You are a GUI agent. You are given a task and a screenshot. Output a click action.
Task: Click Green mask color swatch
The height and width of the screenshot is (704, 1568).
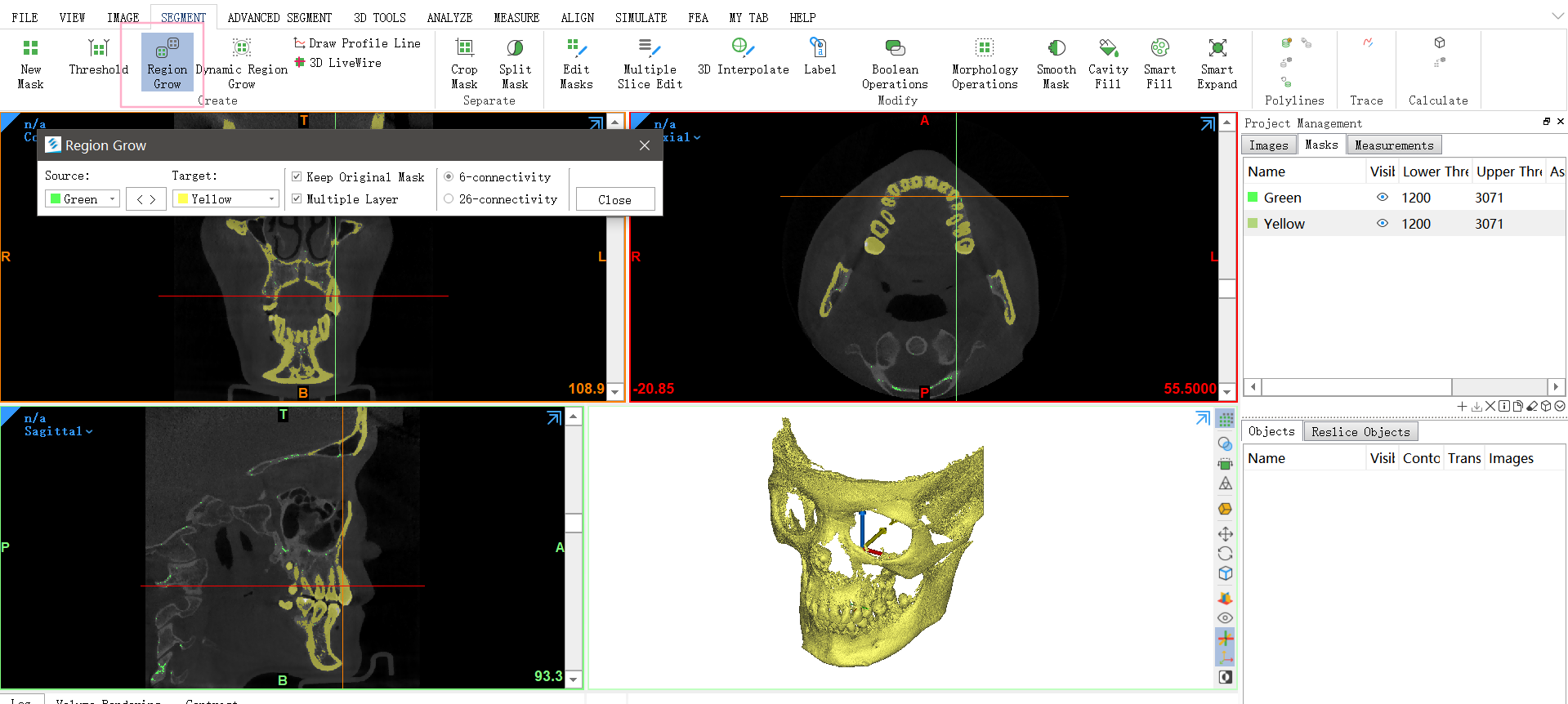pos(1253,197)
